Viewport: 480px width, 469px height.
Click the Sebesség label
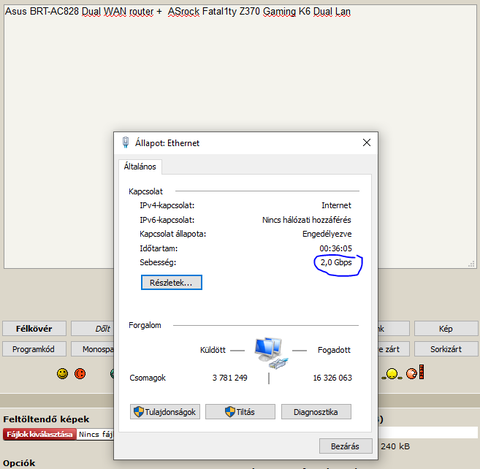point(158,263)
